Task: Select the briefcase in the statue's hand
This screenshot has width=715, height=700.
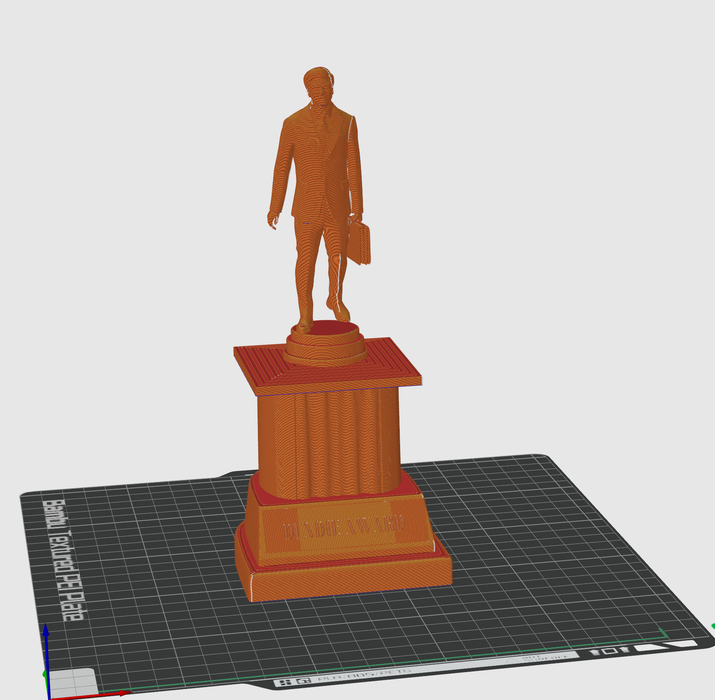Action: [358, 242]
